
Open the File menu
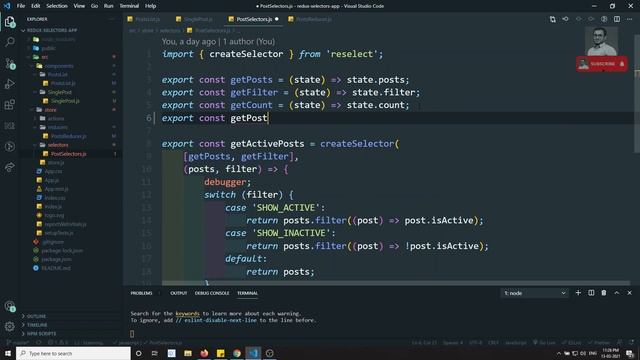(21, 6)
